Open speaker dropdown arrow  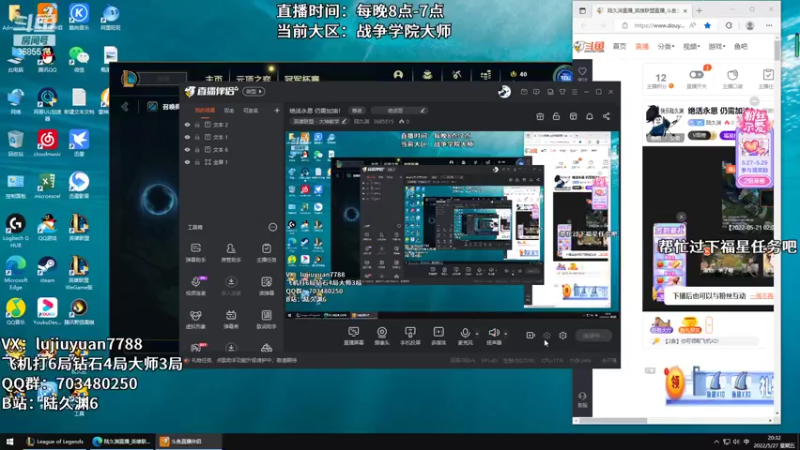tap(506, 334)
